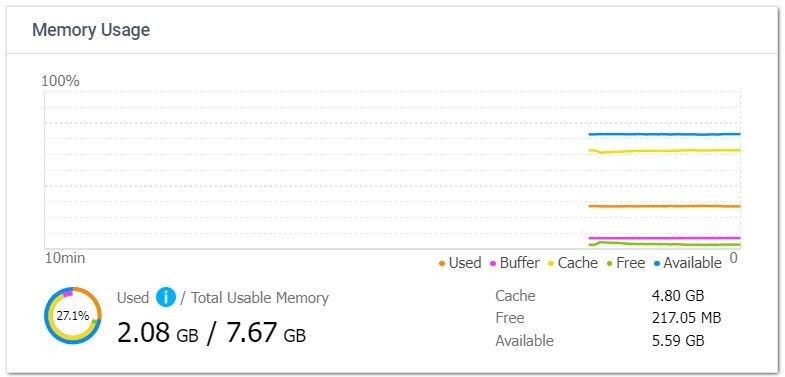Click the blue info icon beside Used

(x=166, y=297)
